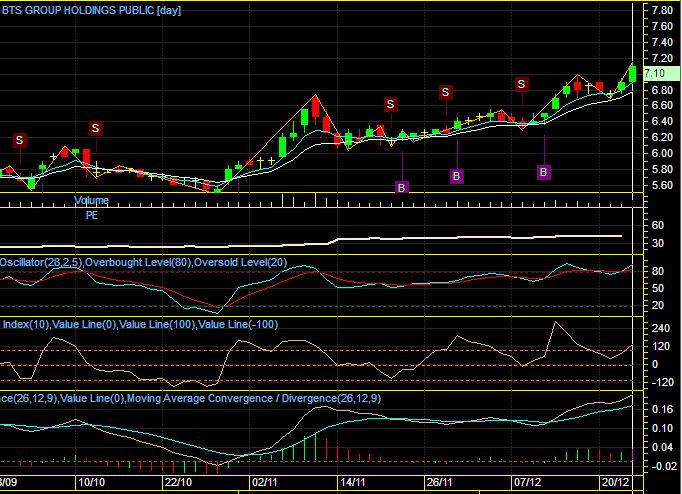Select the Oscillator(28,2,5) indicator heading
This screenshot has height=494, width=682.
pos(41,262)
